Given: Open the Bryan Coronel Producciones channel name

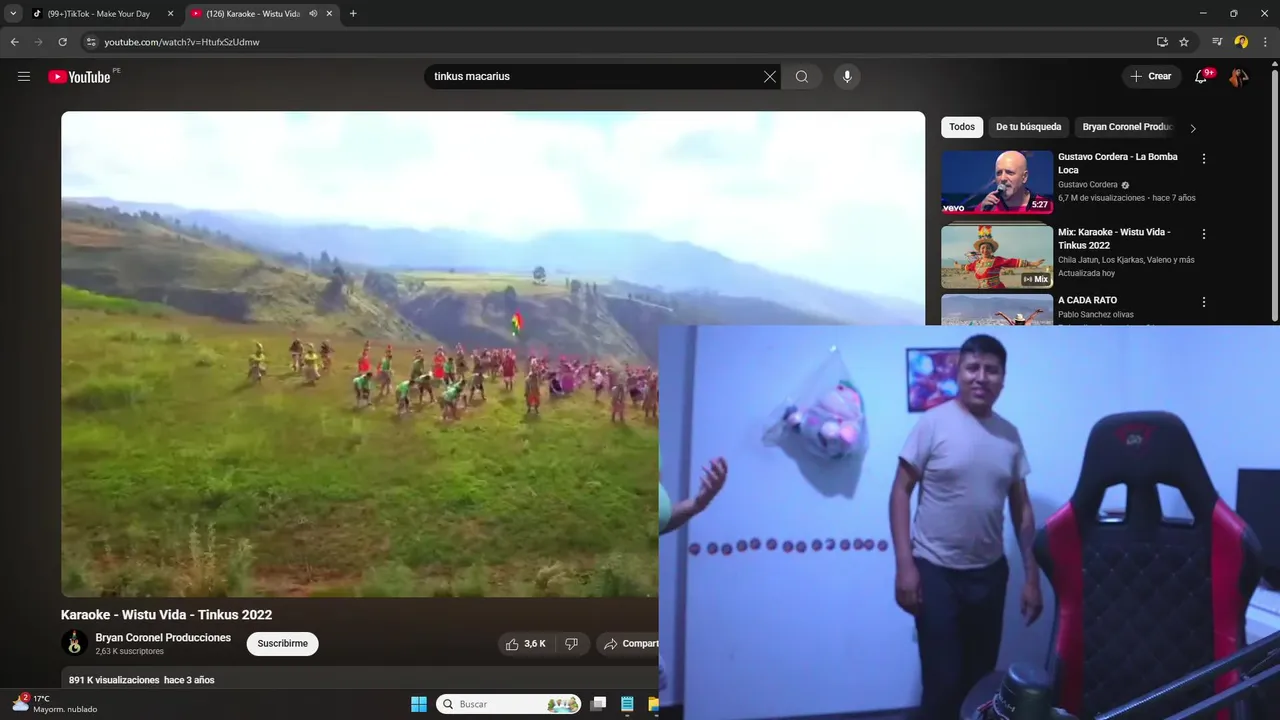Looking at the screenshot, I should pyautogui.click(x=163, y=637).
